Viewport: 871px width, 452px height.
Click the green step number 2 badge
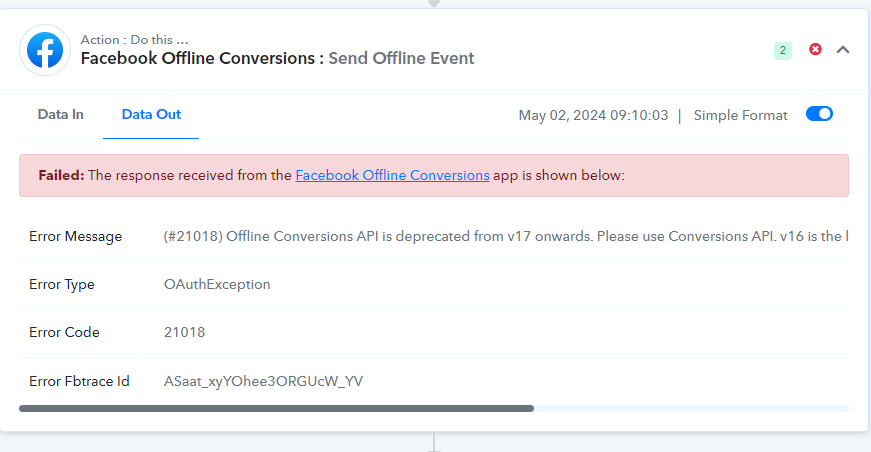[x=783, y=51]
